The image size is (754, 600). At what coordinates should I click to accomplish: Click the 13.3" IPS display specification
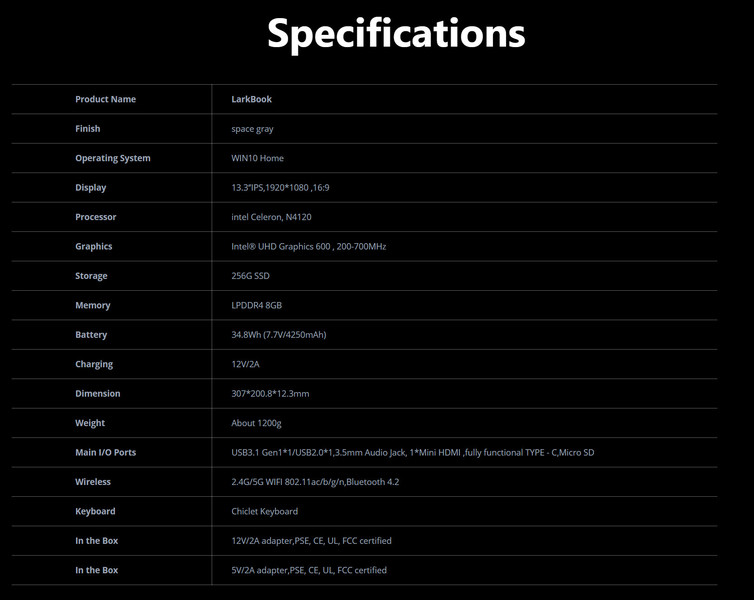(280, 188)
